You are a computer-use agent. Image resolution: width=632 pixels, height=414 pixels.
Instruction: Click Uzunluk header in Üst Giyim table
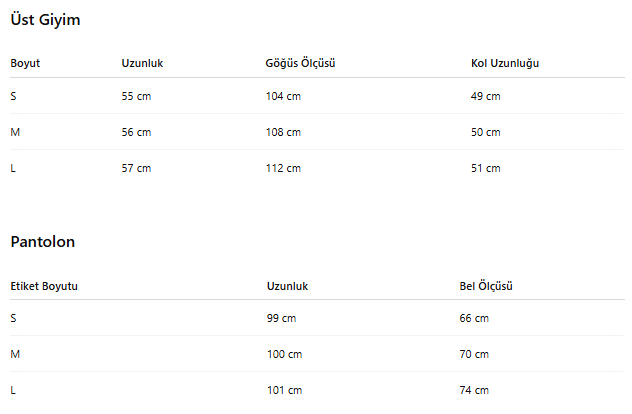(x=142, y=63)
